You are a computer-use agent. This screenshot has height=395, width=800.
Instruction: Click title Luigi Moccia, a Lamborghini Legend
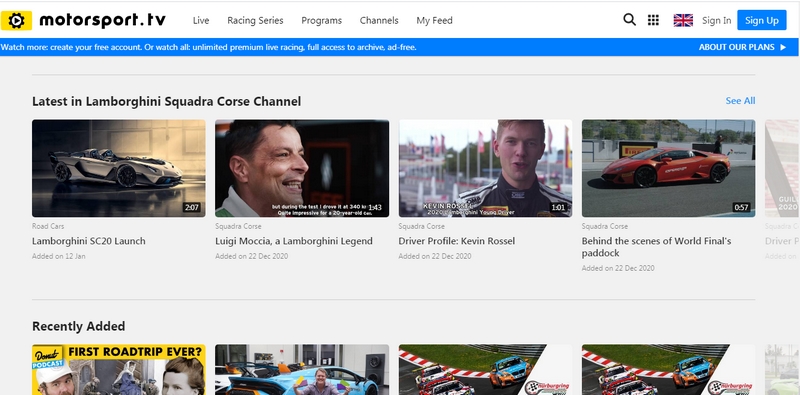[x=294, y=241]
